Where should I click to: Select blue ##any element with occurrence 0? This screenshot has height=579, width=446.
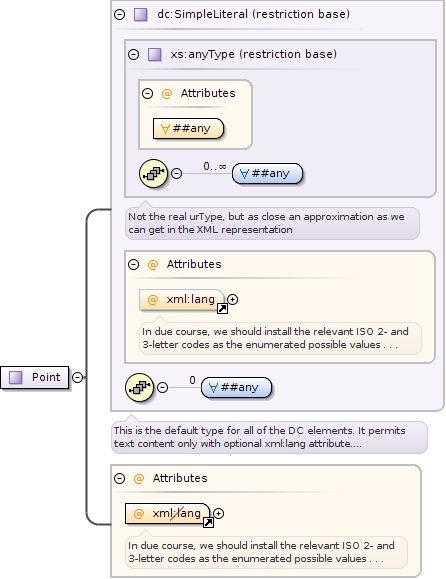(236, 387)
